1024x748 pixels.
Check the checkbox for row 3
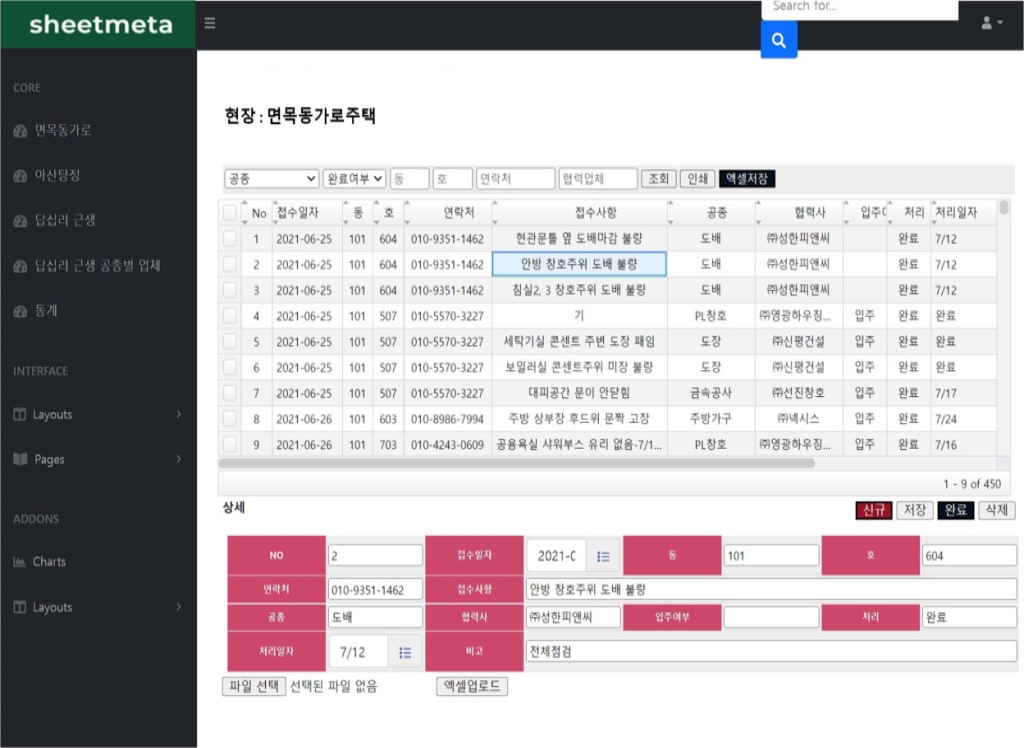(230, 290)
